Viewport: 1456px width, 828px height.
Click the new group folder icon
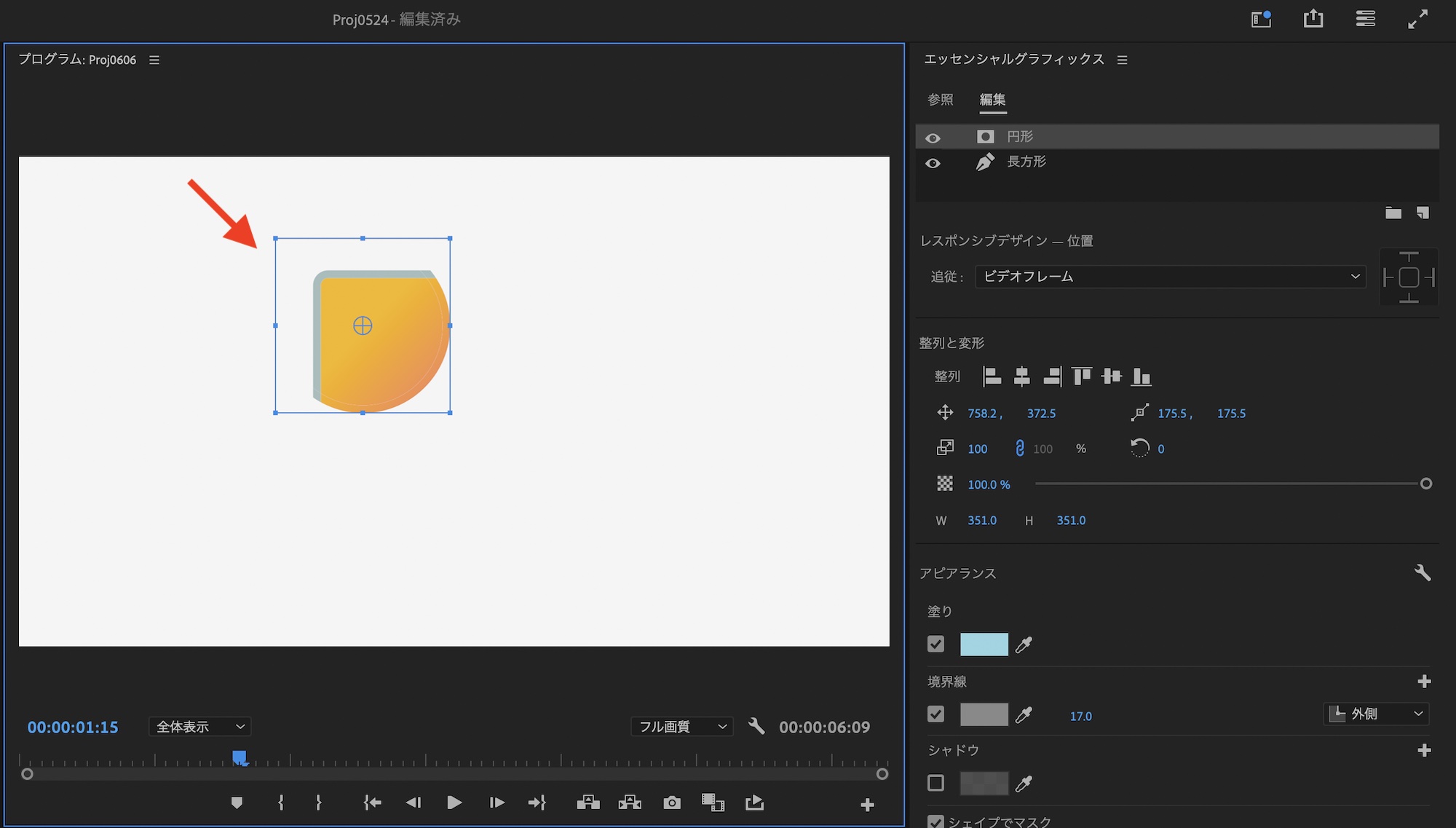(x=1393, y=213)
